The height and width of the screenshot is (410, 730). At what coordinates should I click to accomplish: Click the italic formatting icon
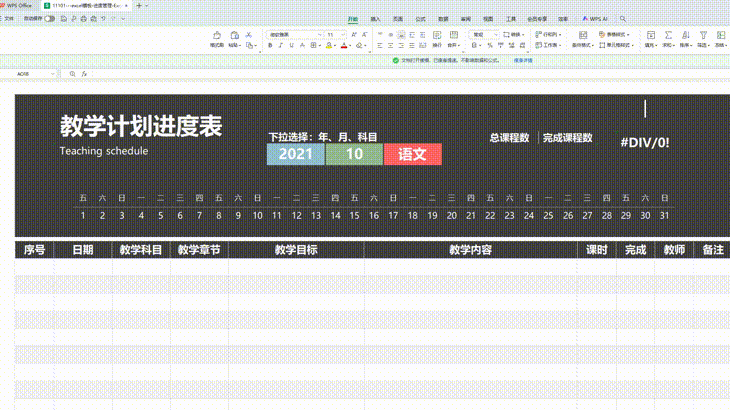pyautogui.click(x=280, y=45)
